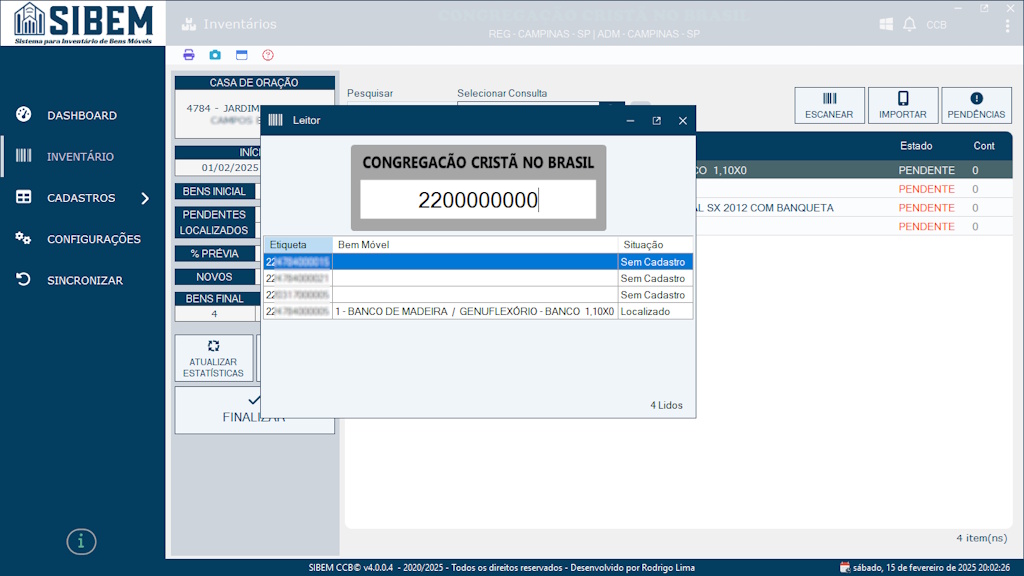Open notifications bell icon
This screenshot has width=1024, height=576.
[x=909, y=24]
